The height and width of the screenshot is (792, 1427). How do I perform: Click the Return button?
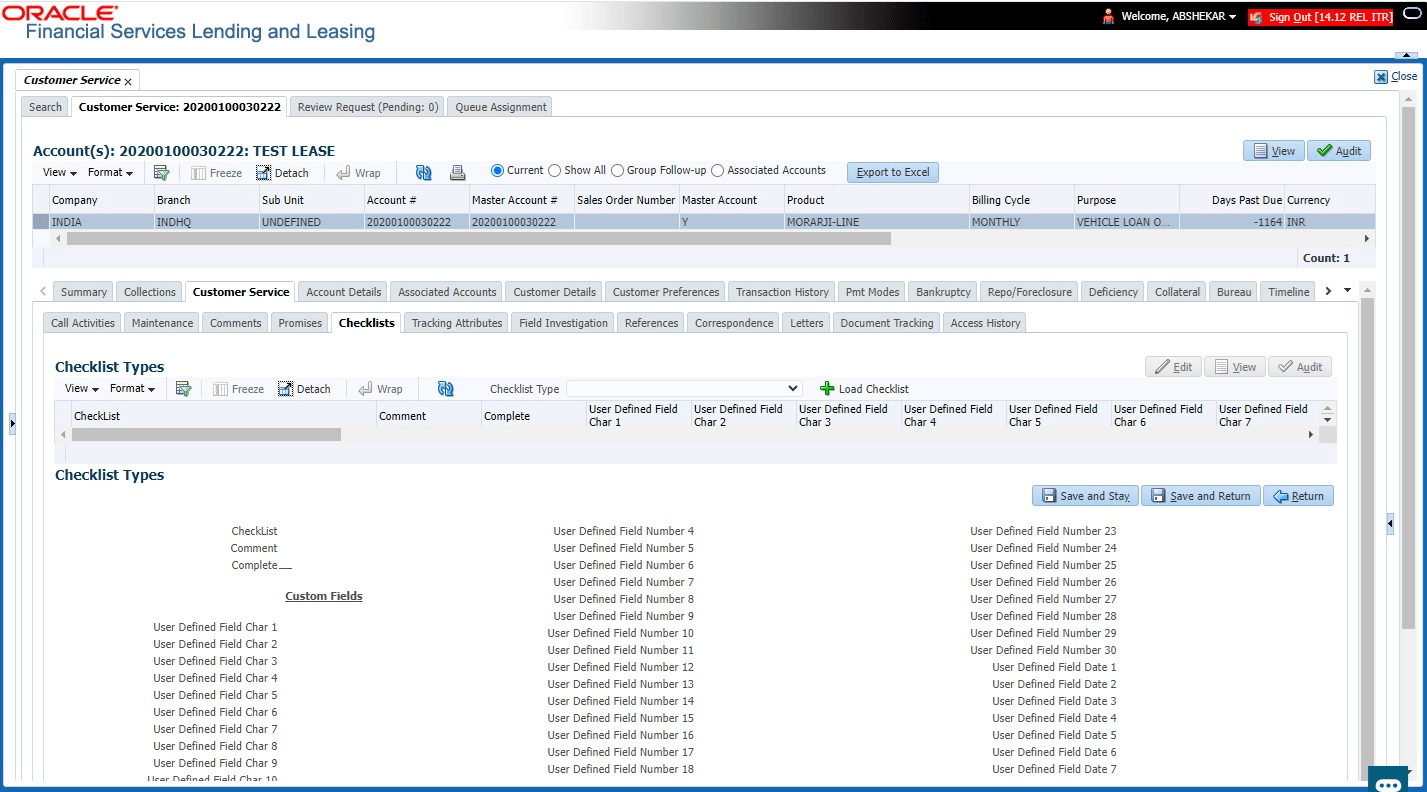coord(1298,496)
